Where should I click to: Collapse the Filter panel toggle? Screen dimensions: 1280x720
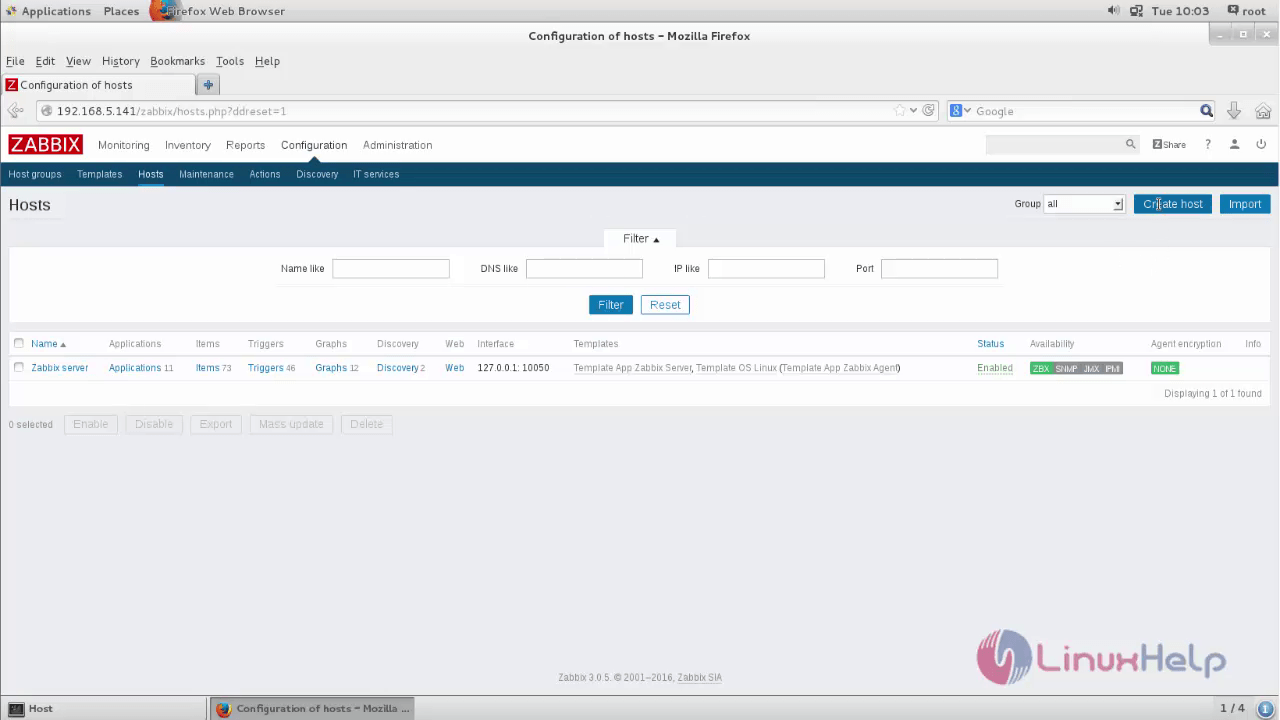pos(641,238)
